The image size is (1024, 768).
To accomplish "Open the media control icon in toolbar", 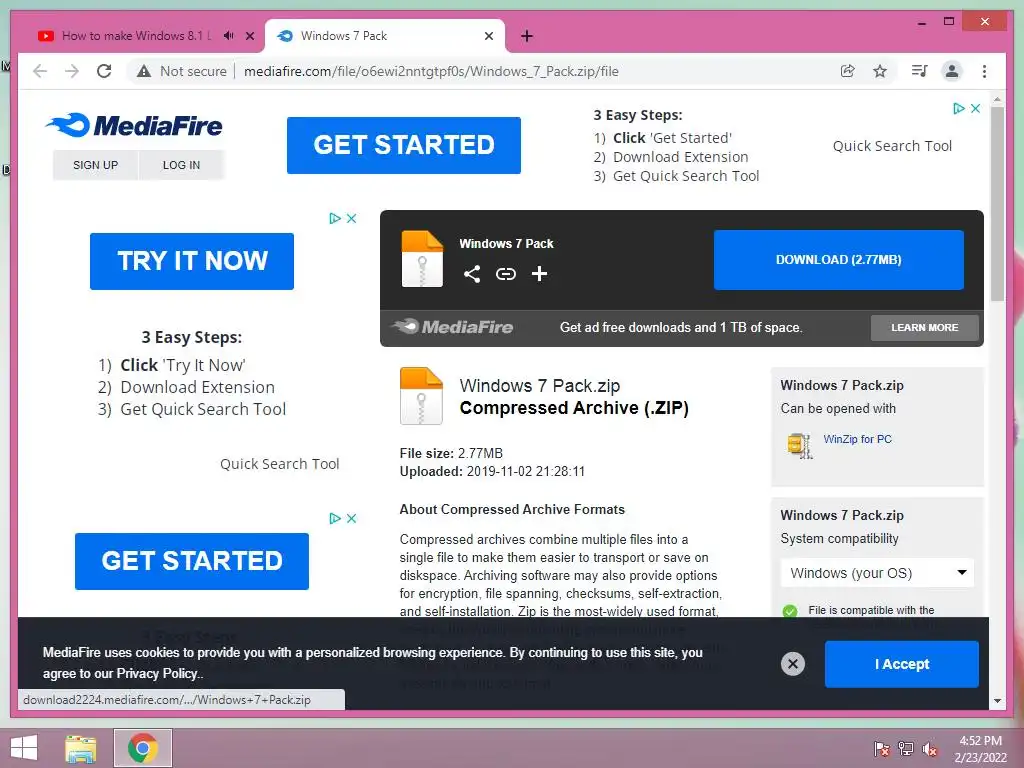I will pyautogui.click(x=919, y=71).
